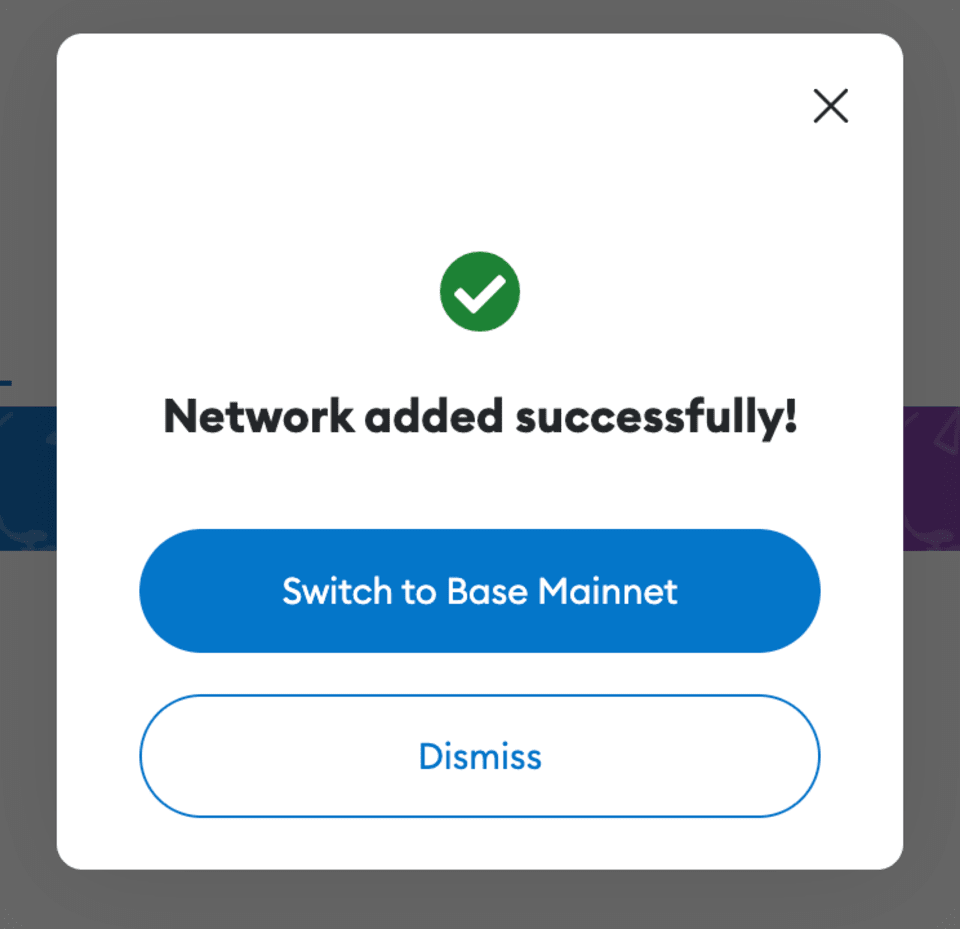The image size is (960, 929).
Task: Click the word 'successfully!' in the heading
Action: click(x=656, y=416)
